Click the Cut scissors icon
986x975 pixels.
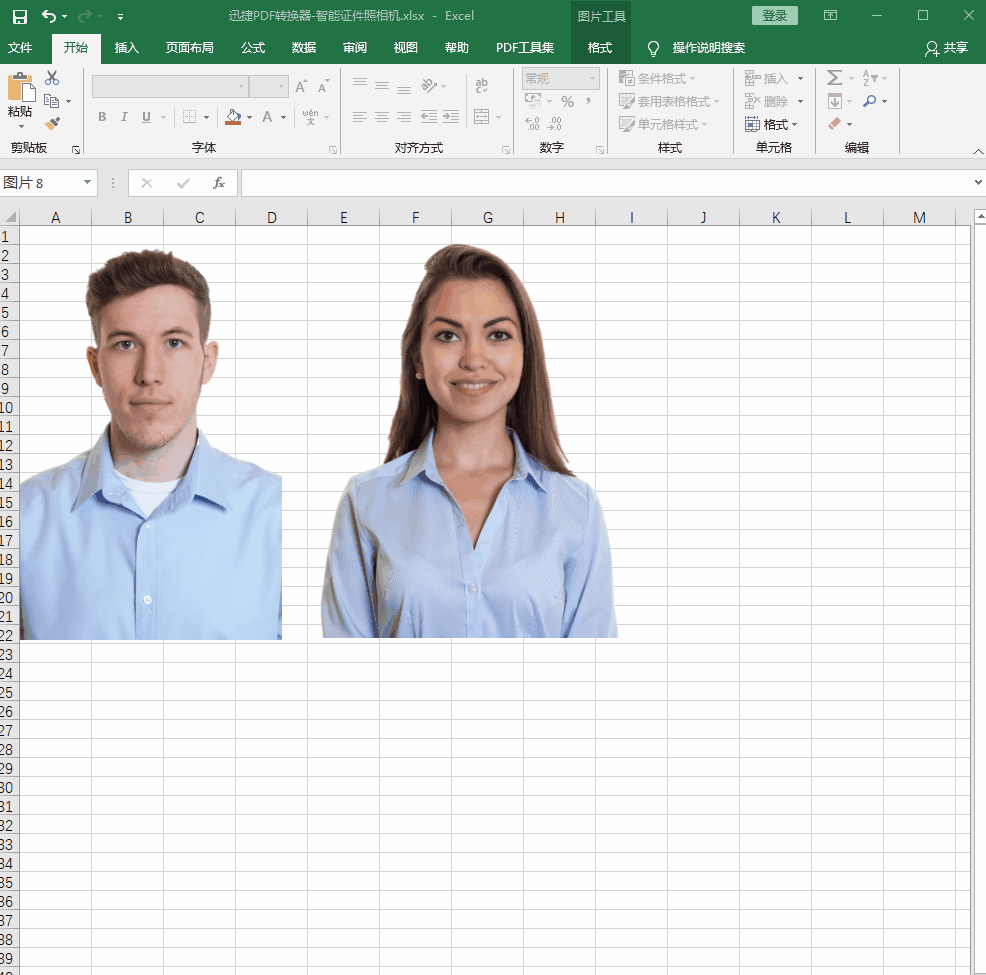click(x=52, y=78)
